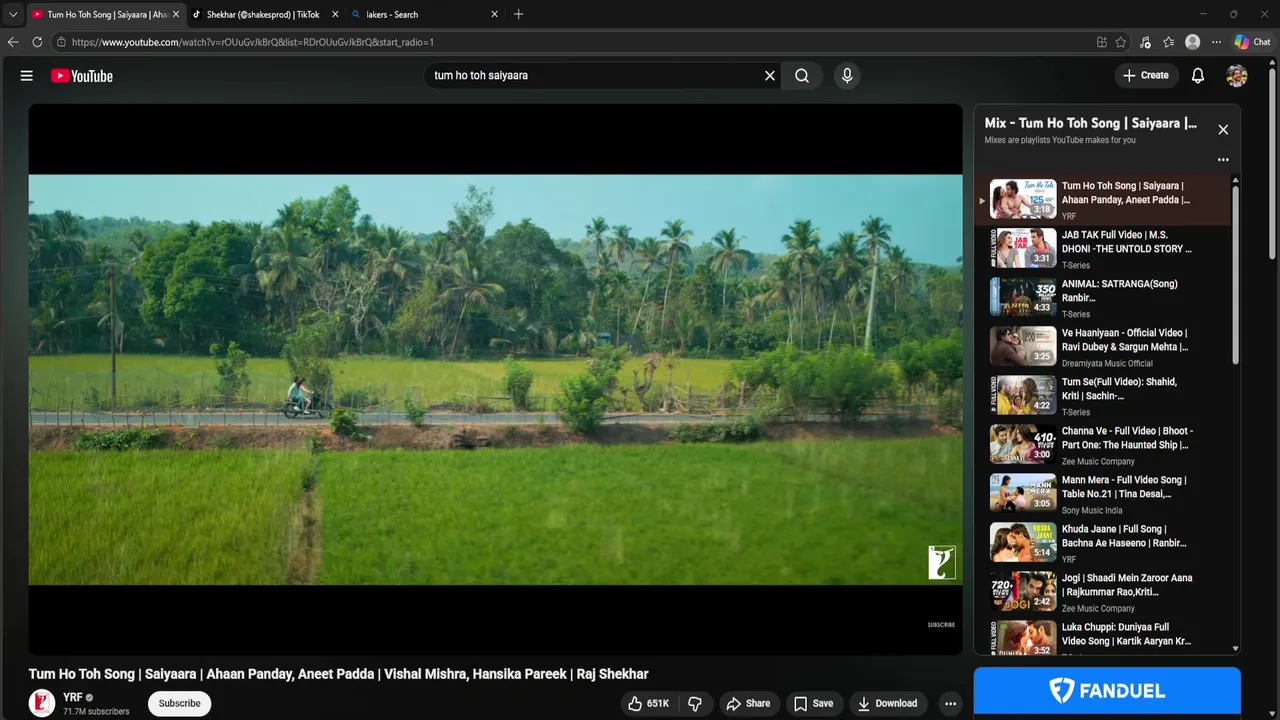Viewport: 1280px width, 720px height.
Task: Open Copilot Chat sidebar
Action: point(1252,42)
